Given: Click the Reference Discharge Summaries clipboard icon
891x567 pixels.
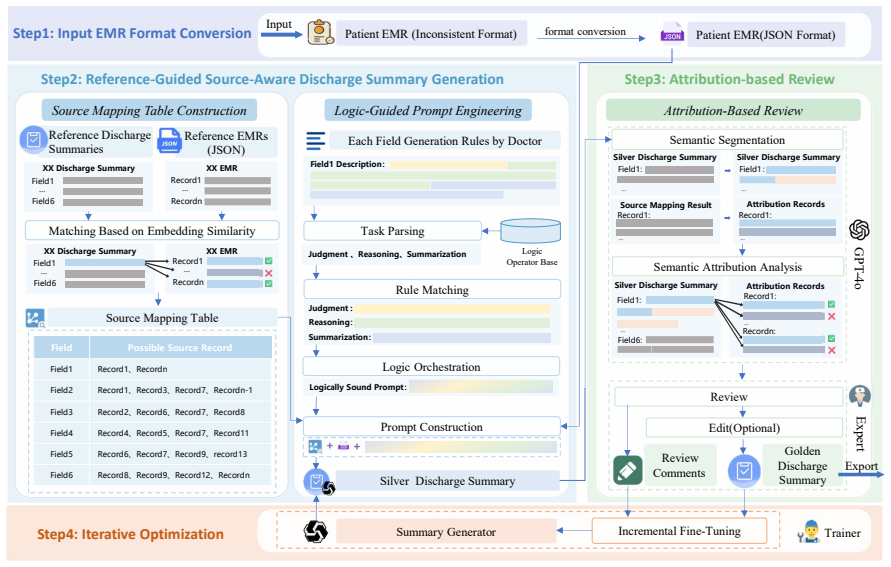Looking at the screenshot, I should click(33, 140).
